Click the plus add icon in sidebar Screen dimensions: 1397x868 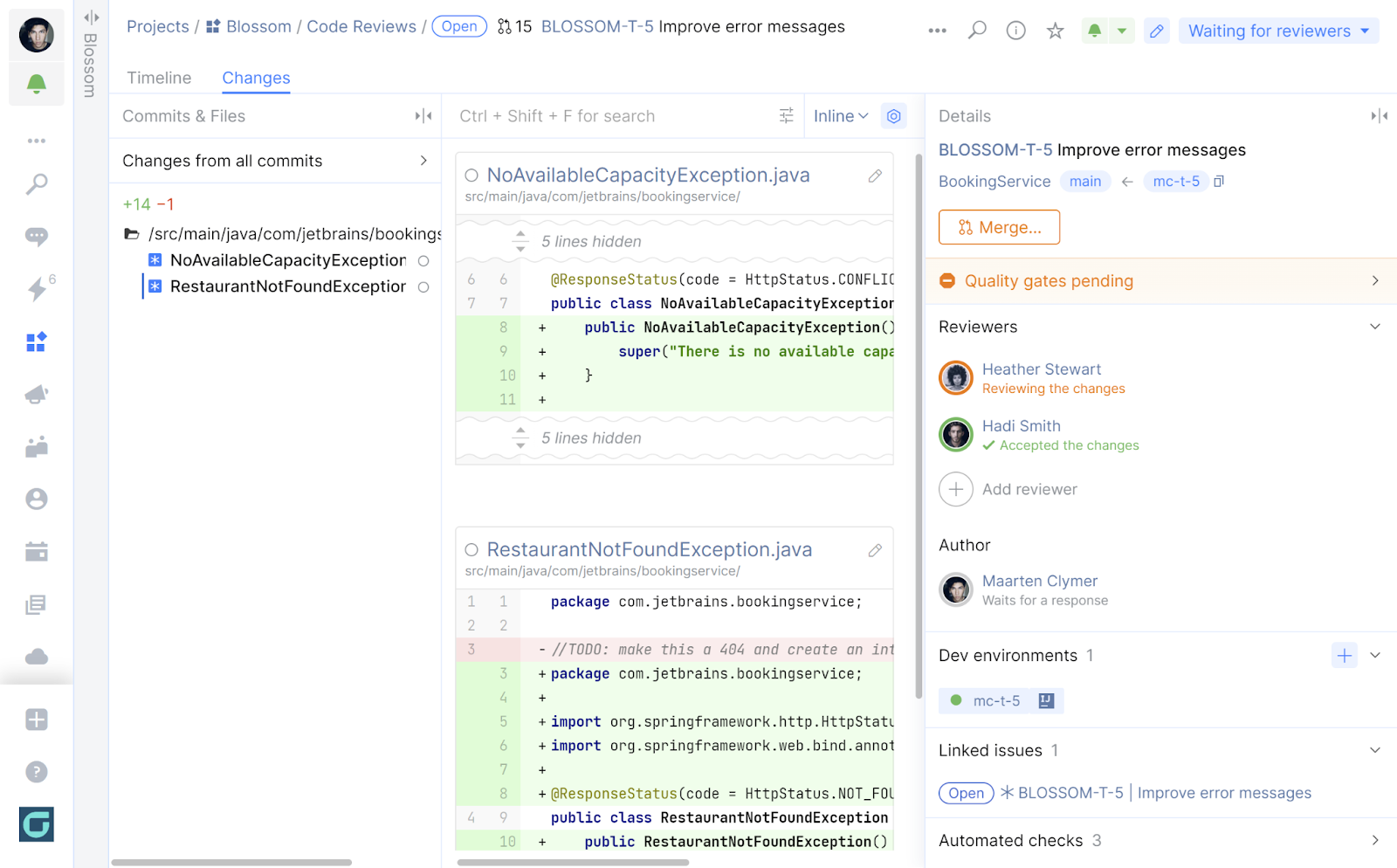click(37, 720)
